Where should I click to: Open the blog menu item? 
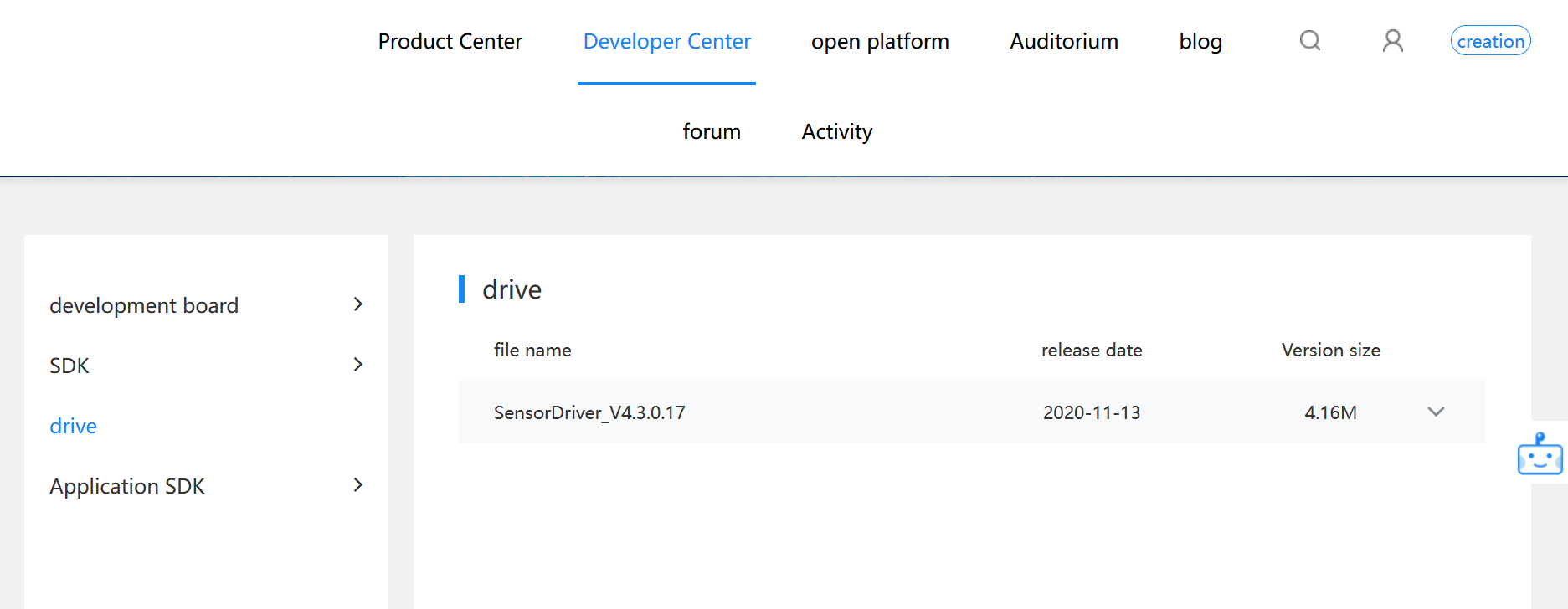[x=1200, y=41]
